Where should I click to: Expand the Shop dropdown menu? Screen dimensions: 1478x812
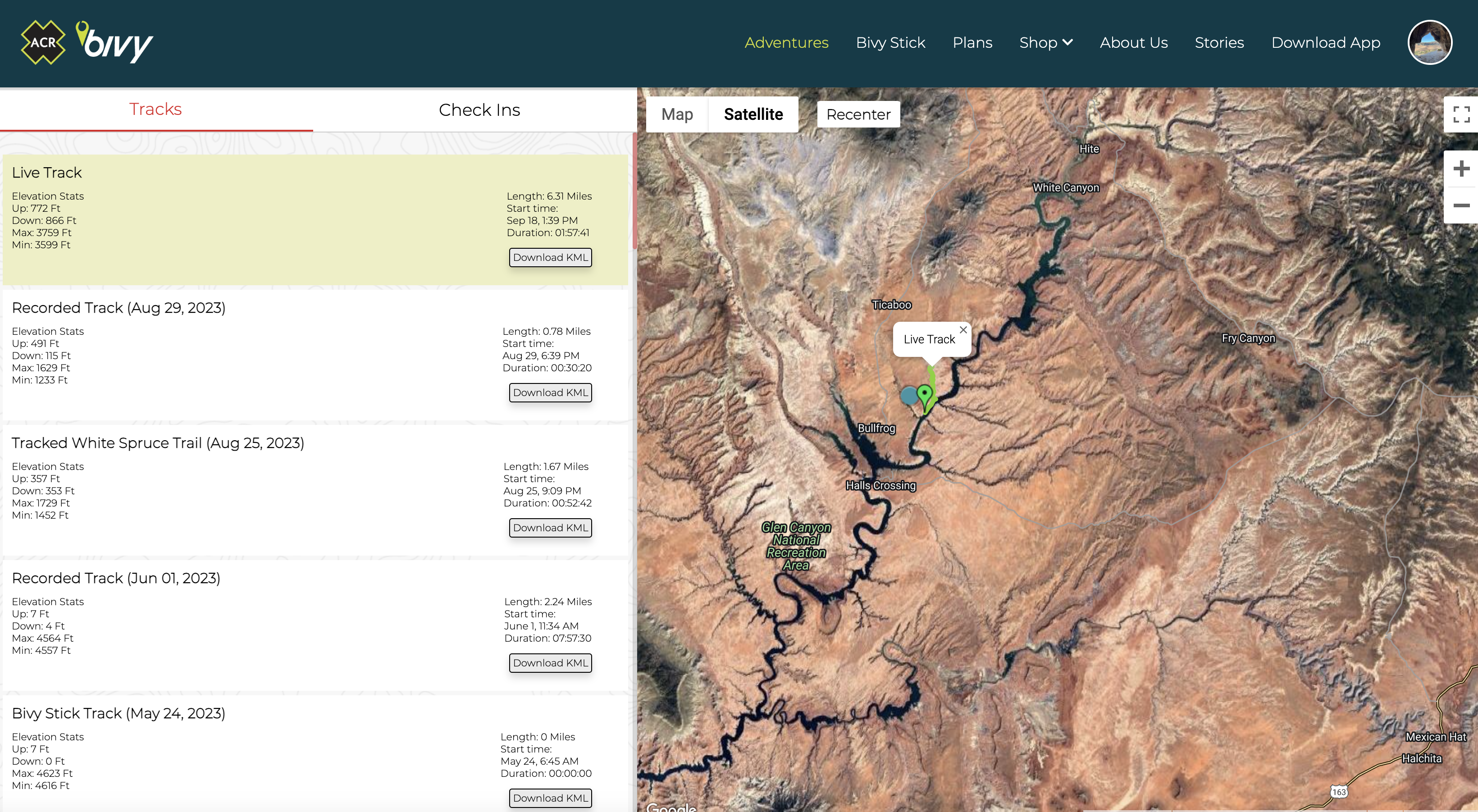[x=1045, y=42]
